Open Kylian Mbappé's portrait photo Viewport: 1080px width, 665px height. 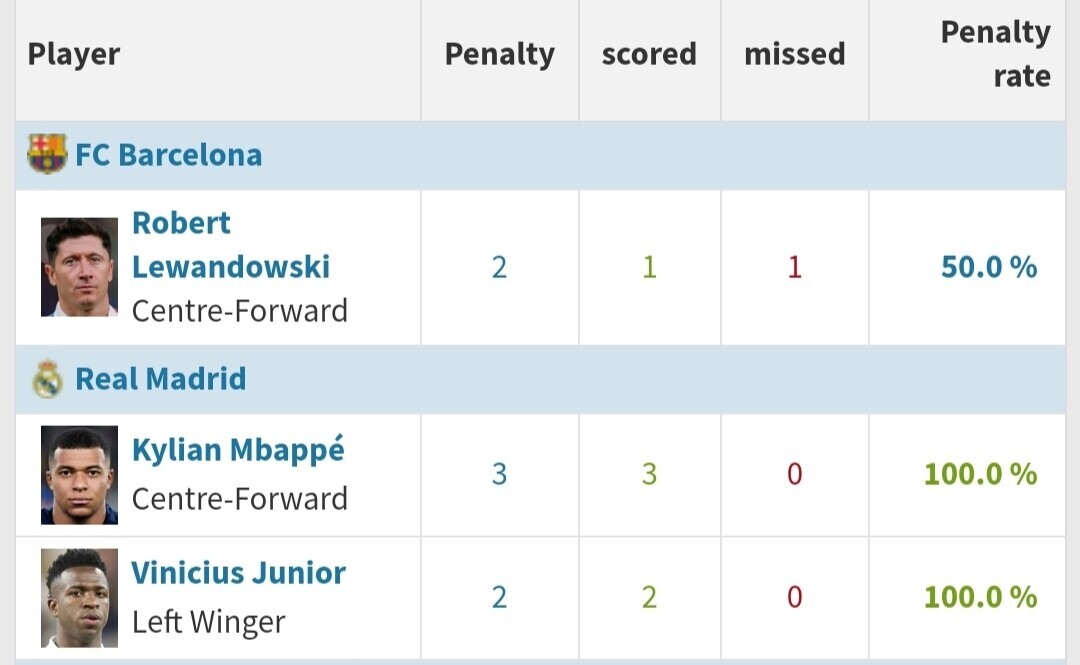[79, 475]
